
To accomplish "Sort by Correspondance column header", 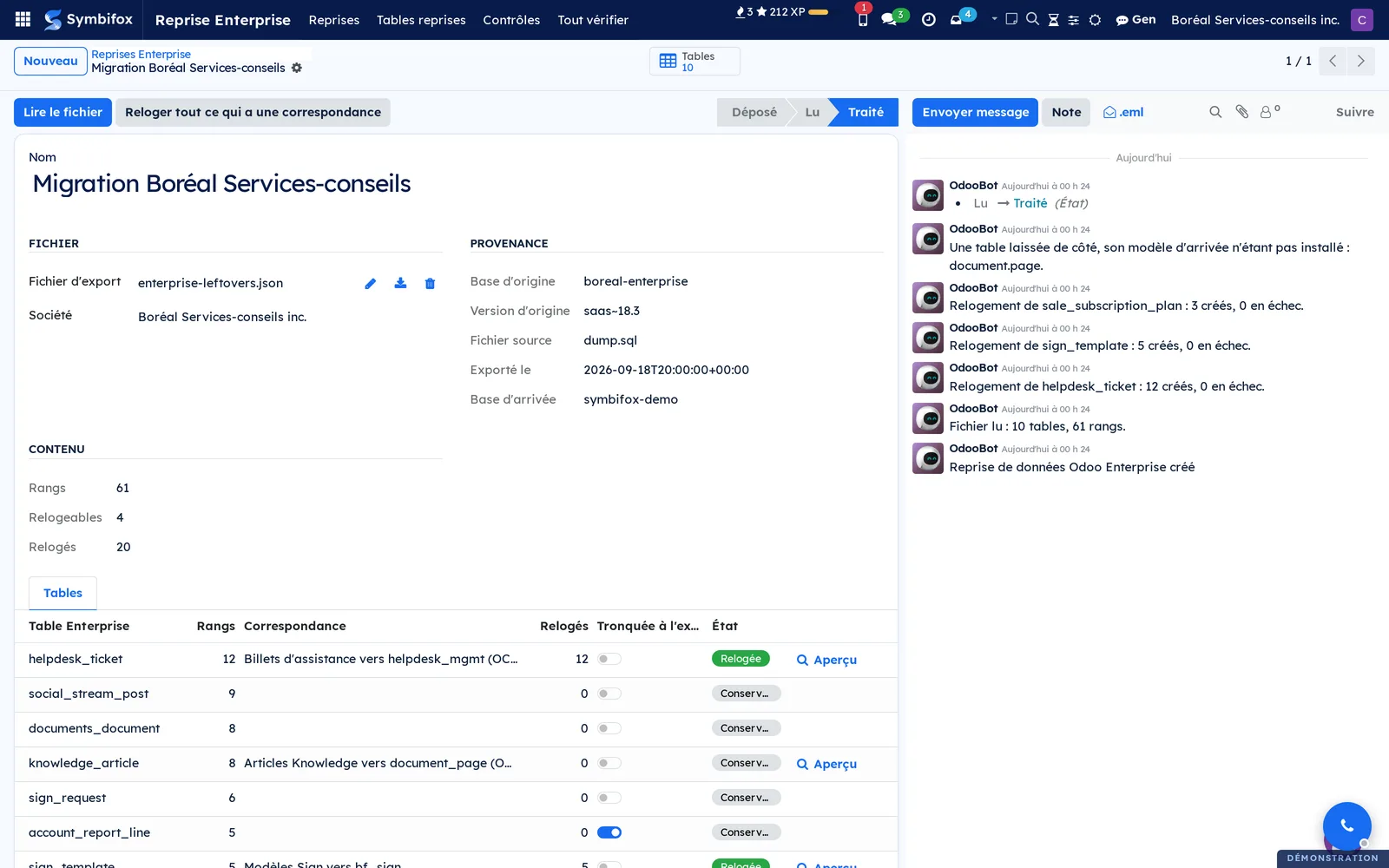I will pos(295,626).
